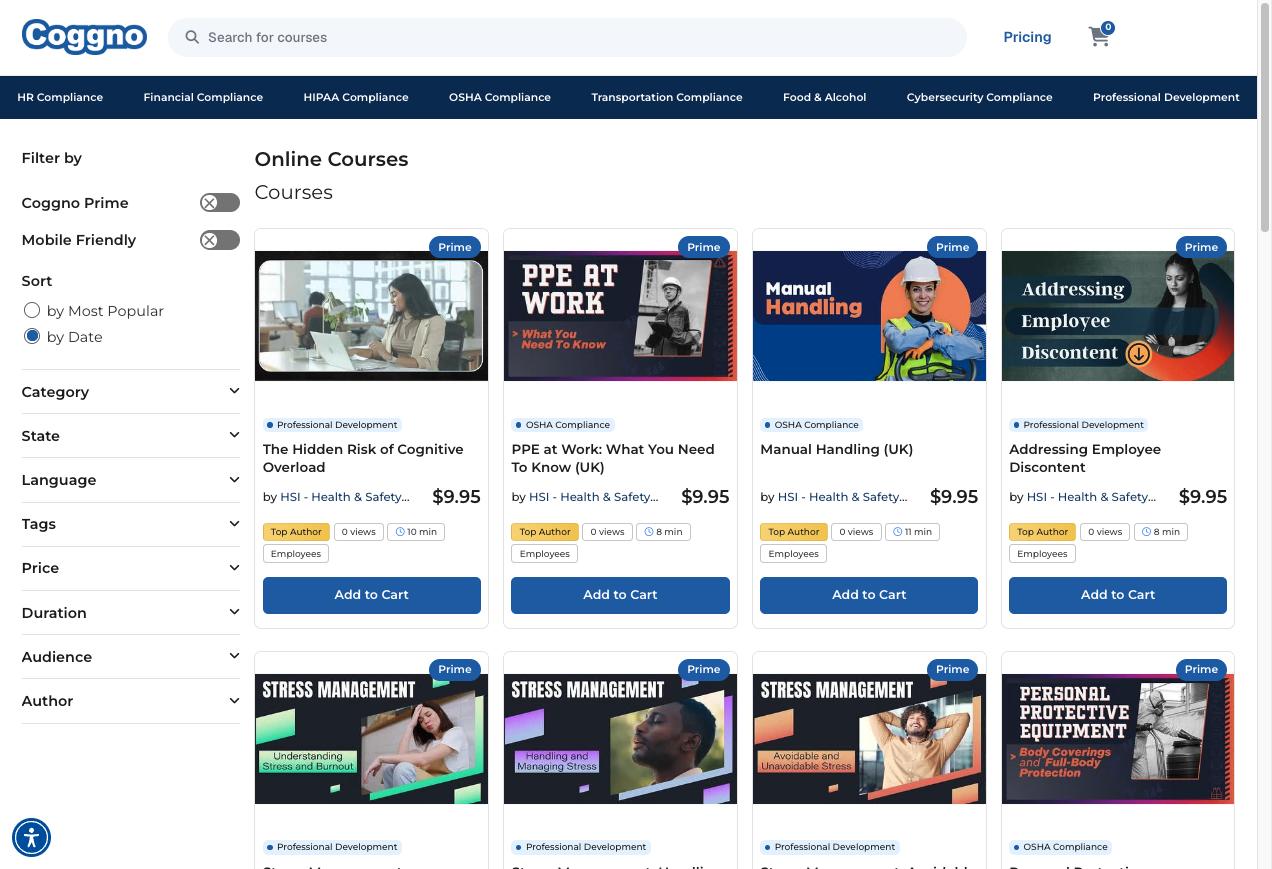Open Professional Development menu
This screenshot has height=869, width=1272.
[1166, 97]
